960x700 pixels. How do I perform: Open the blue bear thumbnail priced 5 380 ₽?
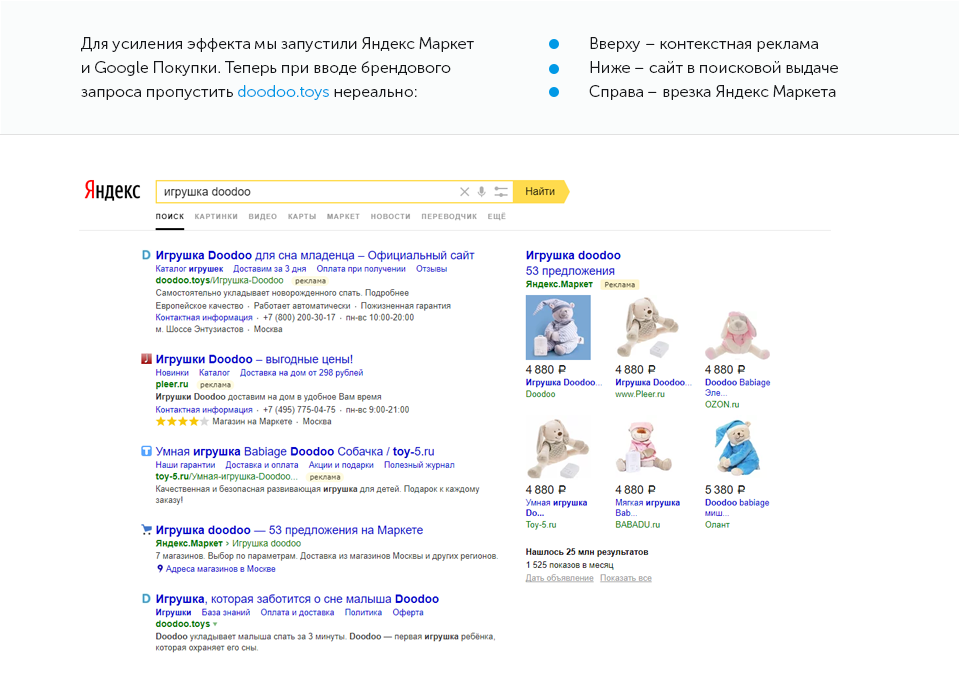tap(737, 448)
